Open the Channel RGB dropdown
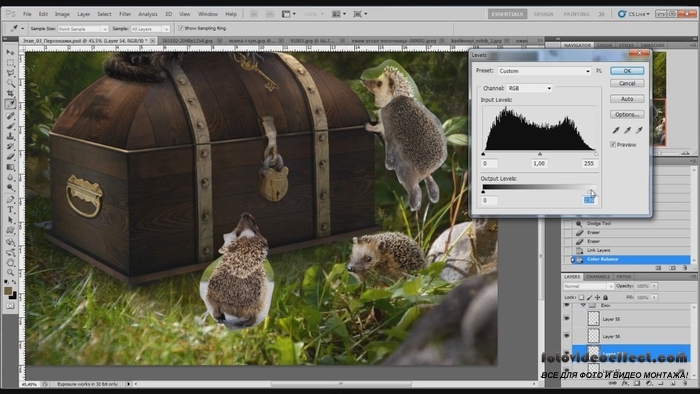The width and height of the screenshot is (700, 394). pyautogui.click(x=530, y=88)
